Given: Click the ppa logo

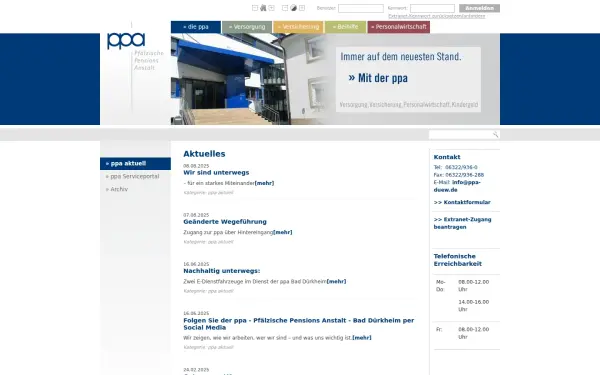Looking at the screenshot, I should pos(126,41).
